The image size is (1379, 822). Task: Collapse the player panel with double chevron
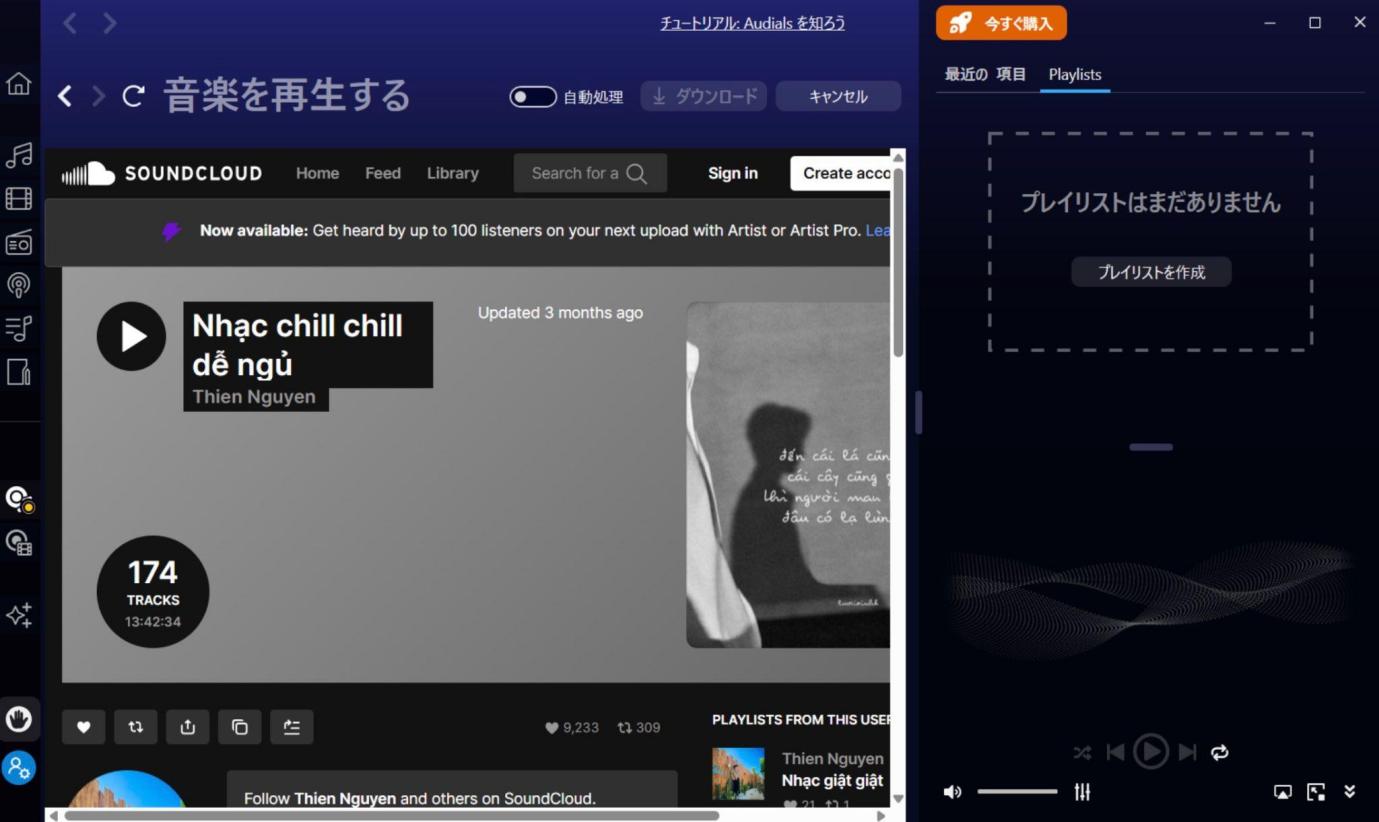(x=1349, y=792)
